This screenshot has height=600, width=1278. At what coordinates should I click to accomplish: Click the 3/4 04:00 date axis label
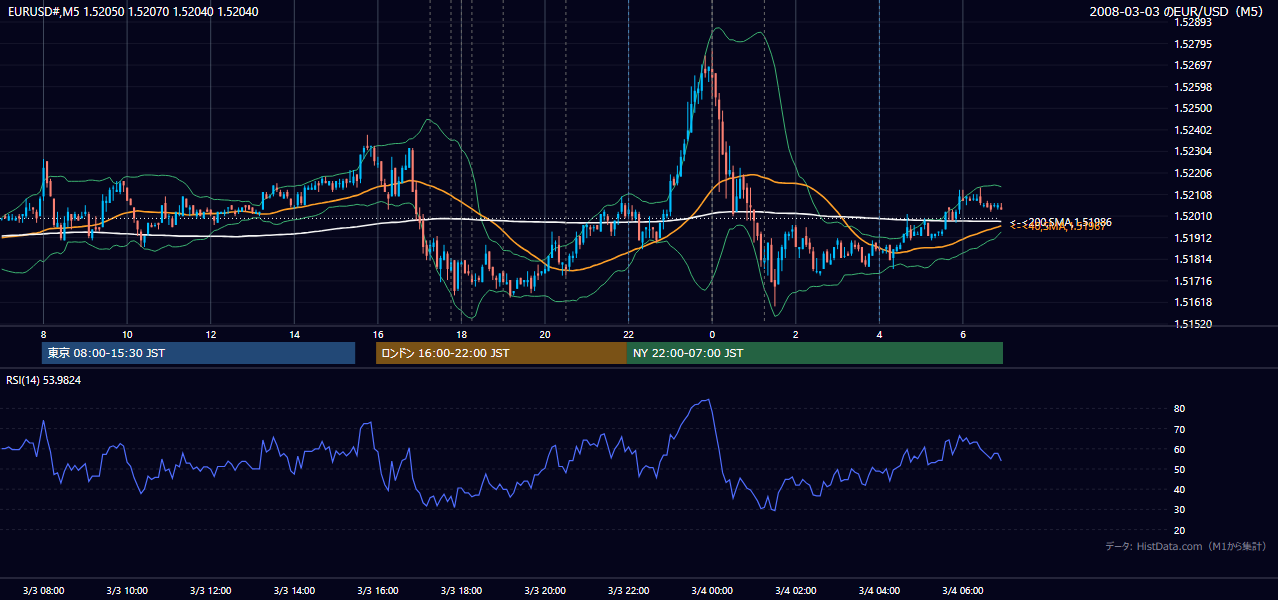(x=879, y=590)
